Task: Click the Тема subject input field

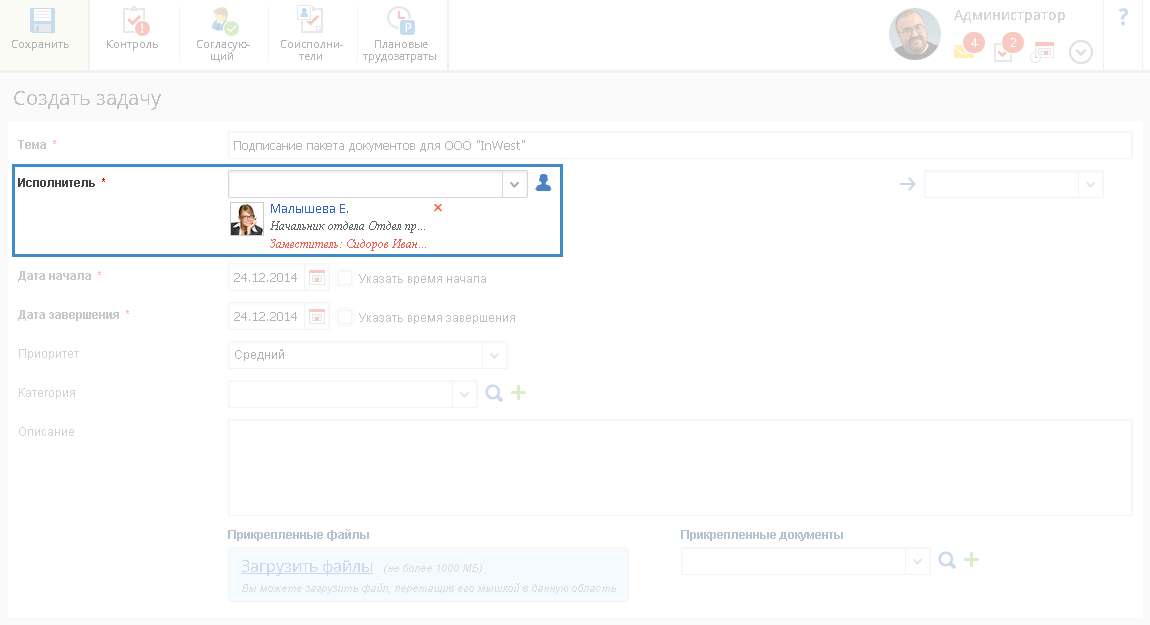Action: coord(679,146)
